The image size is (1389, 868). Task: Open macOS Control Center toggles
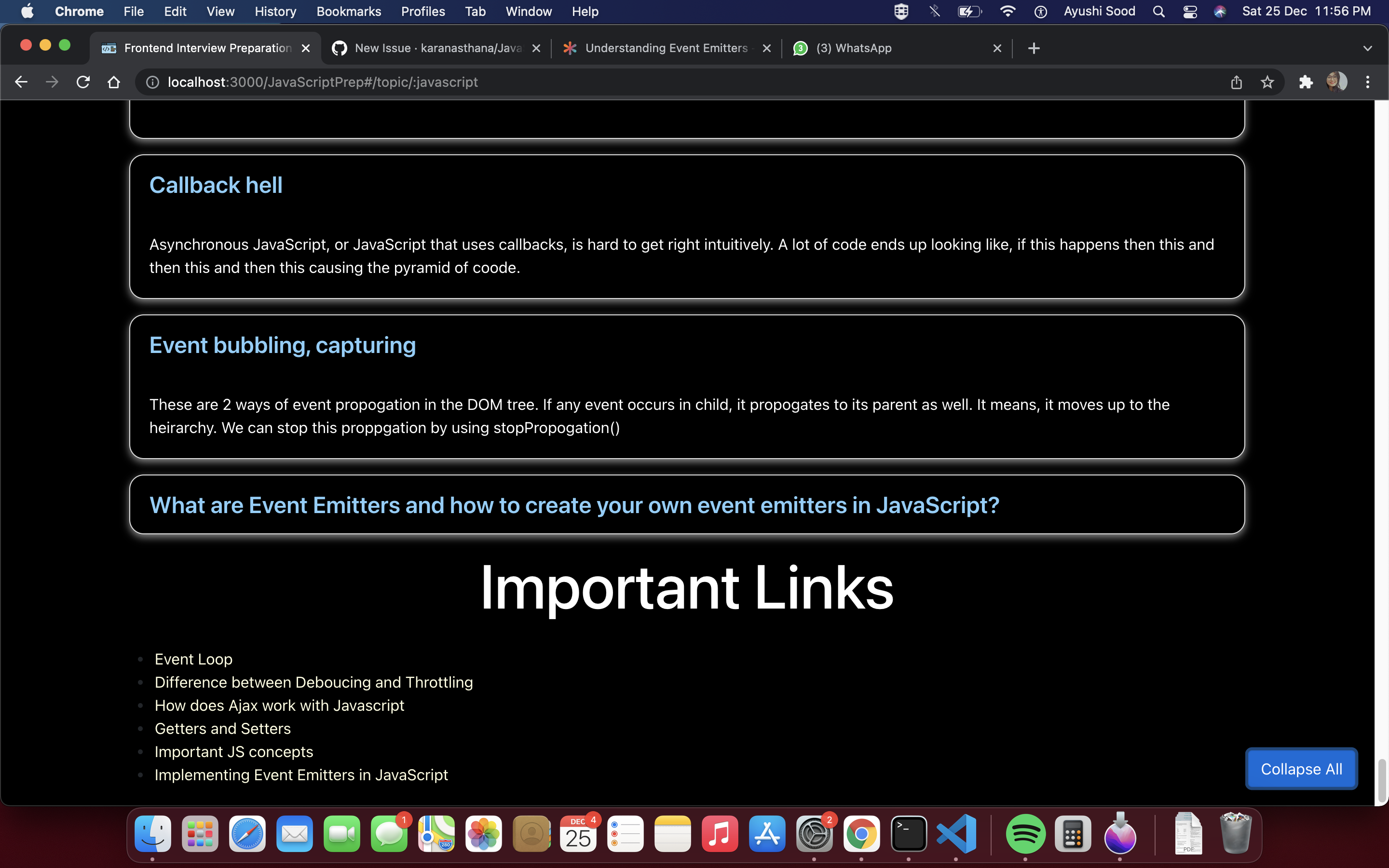tap(1190, 12)
